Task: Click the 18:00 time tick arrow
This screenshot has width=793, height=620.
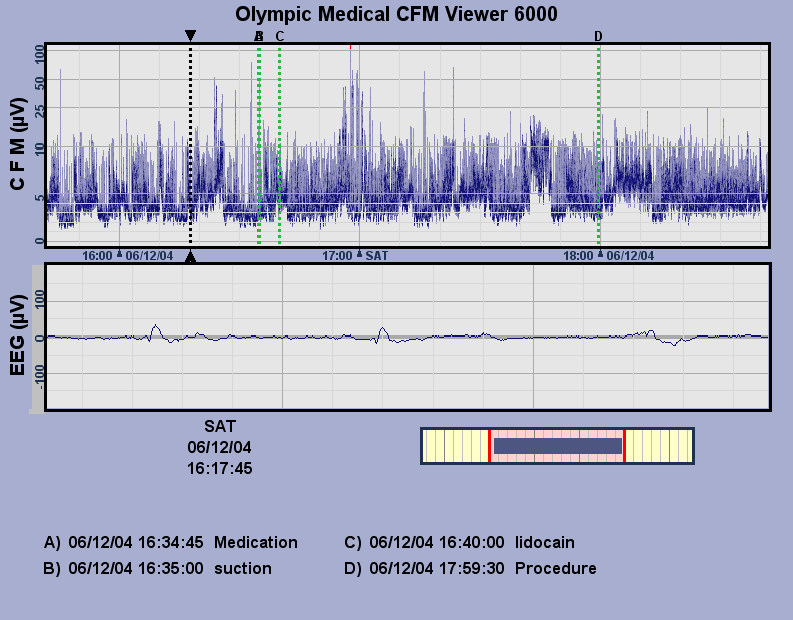Action: point(600,253)
